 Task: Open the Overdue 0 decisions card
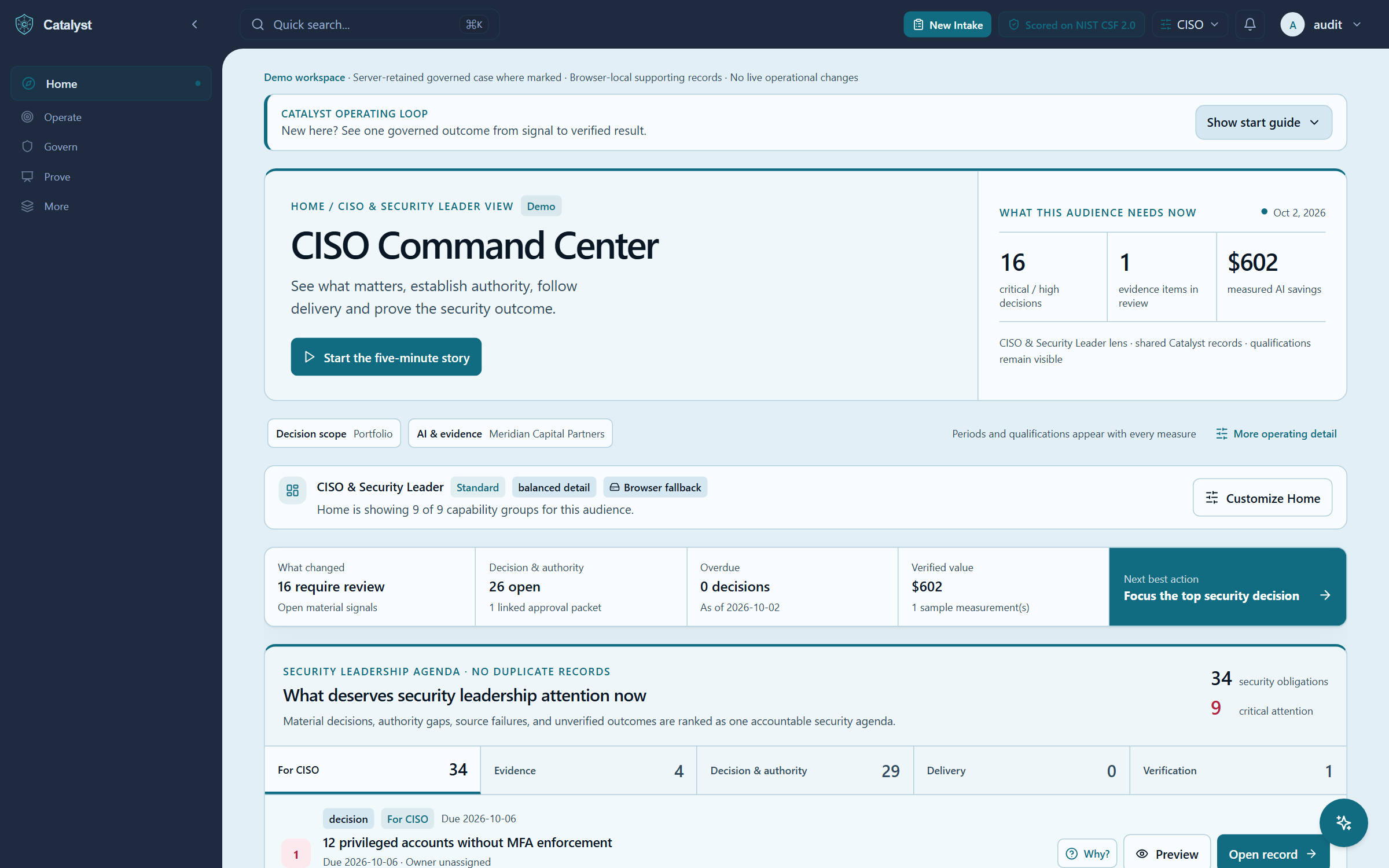pyautogui.click(x=792, y=587)
